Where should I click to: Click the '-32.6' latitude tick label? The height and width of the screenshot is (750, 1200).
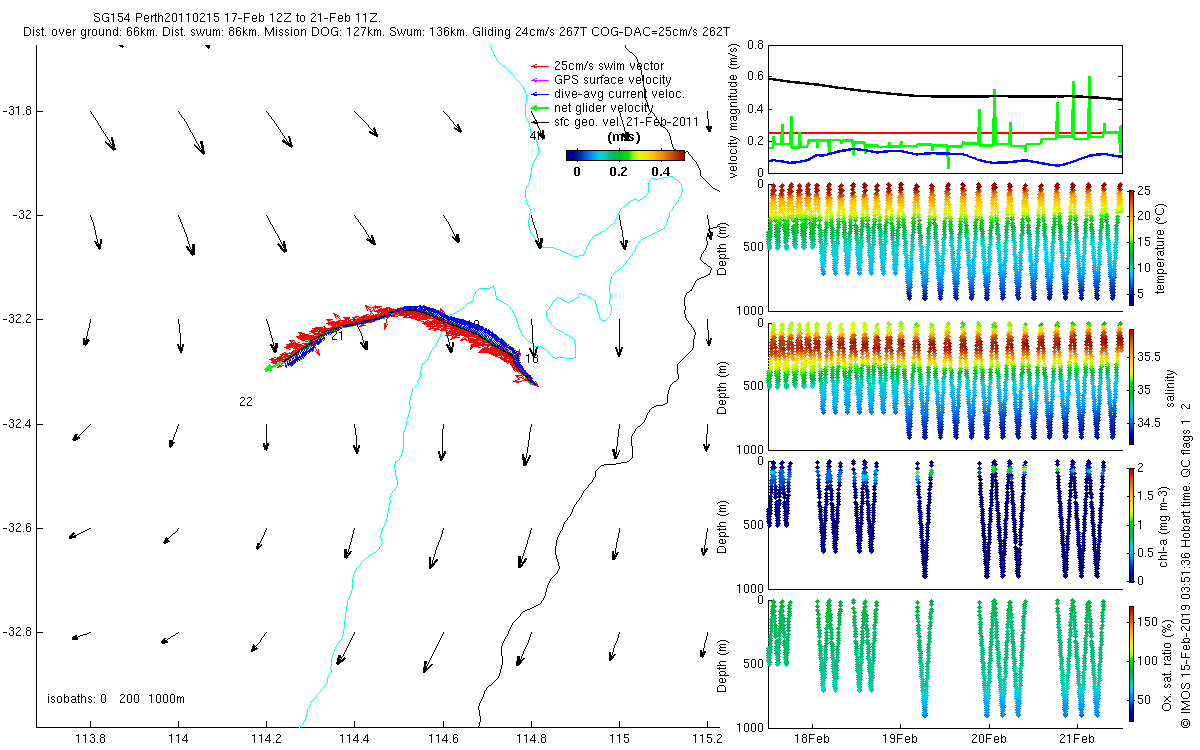17,528
